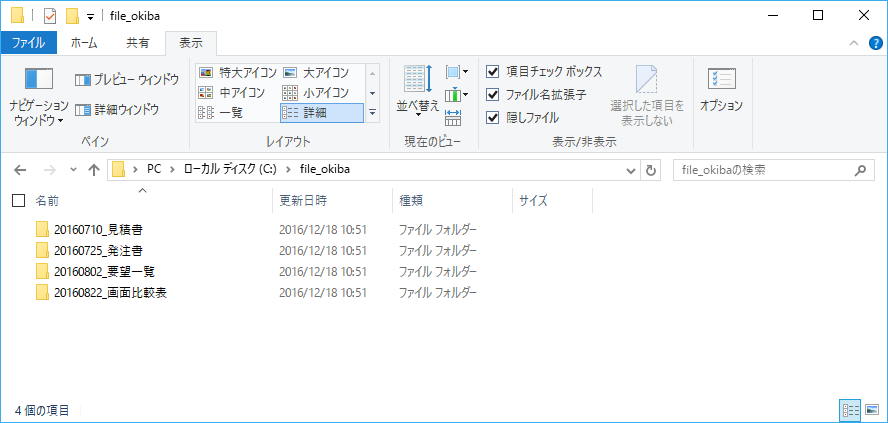Open the Explorer help icon
Viewport: 888px width, 423px height.
(x=875, y=43)
